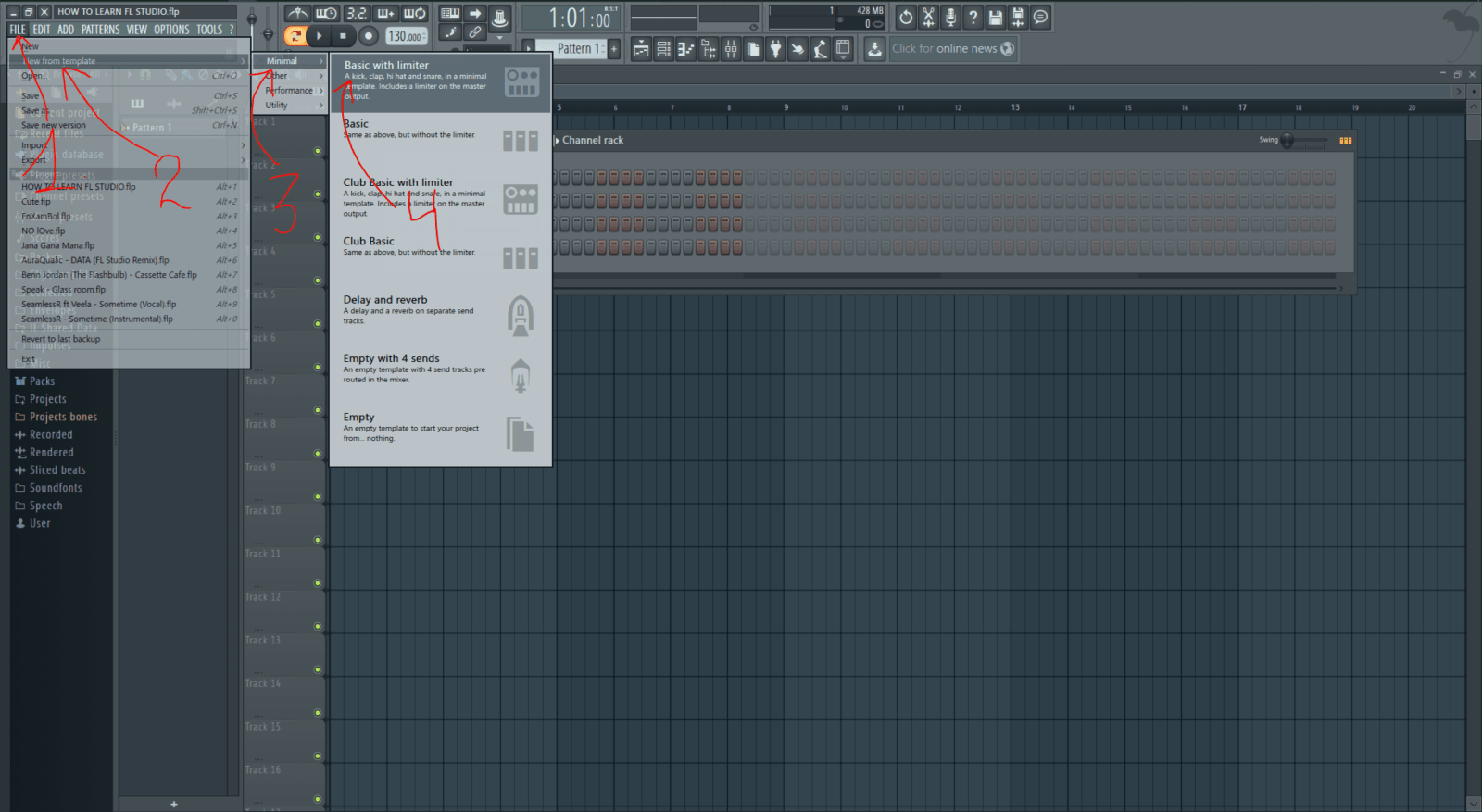Viewport: 1482px width, 812px height.
Task: Enable typing keyboard to piano icon
Action: [x=450, y=13]
